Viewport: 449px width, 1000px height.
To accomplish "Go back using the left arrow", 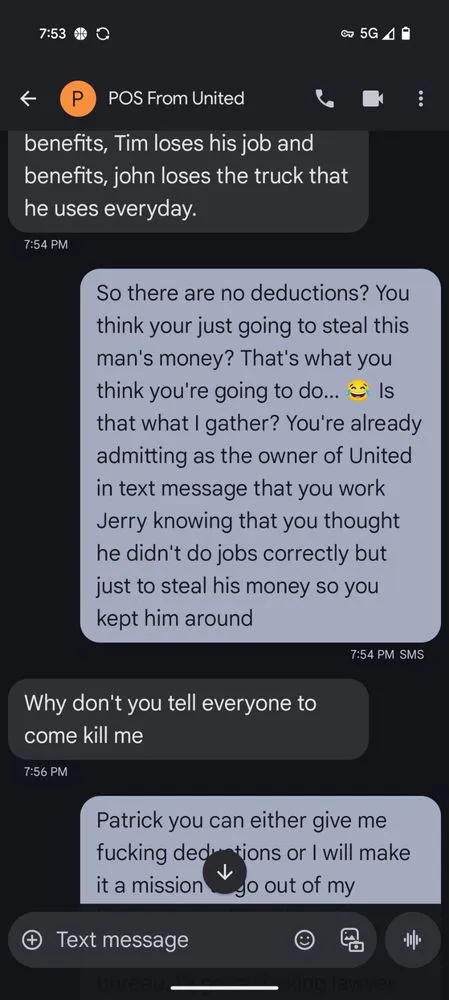I will 27,98.
